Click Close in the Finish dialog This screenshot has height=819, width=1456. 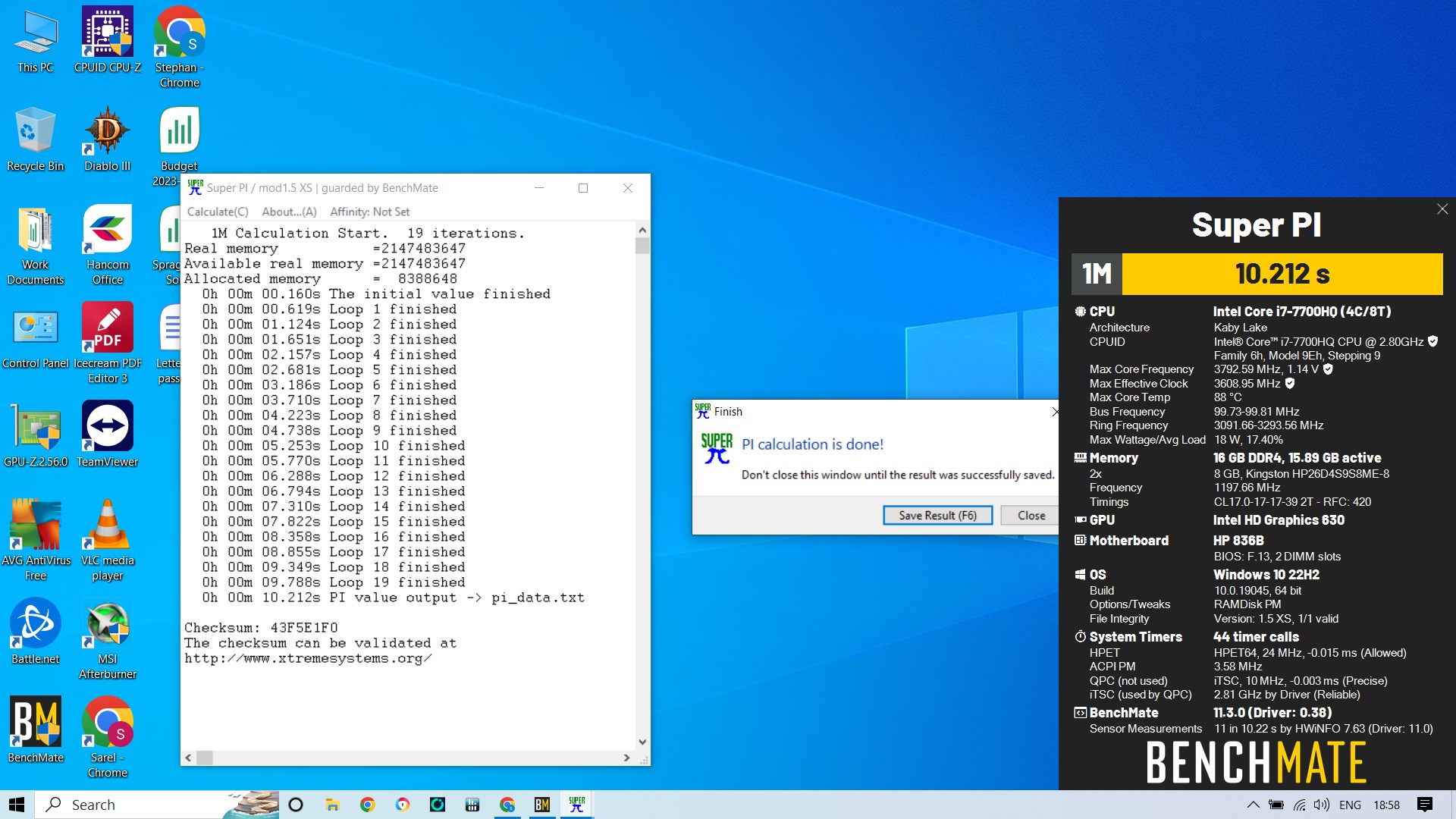1031,516
